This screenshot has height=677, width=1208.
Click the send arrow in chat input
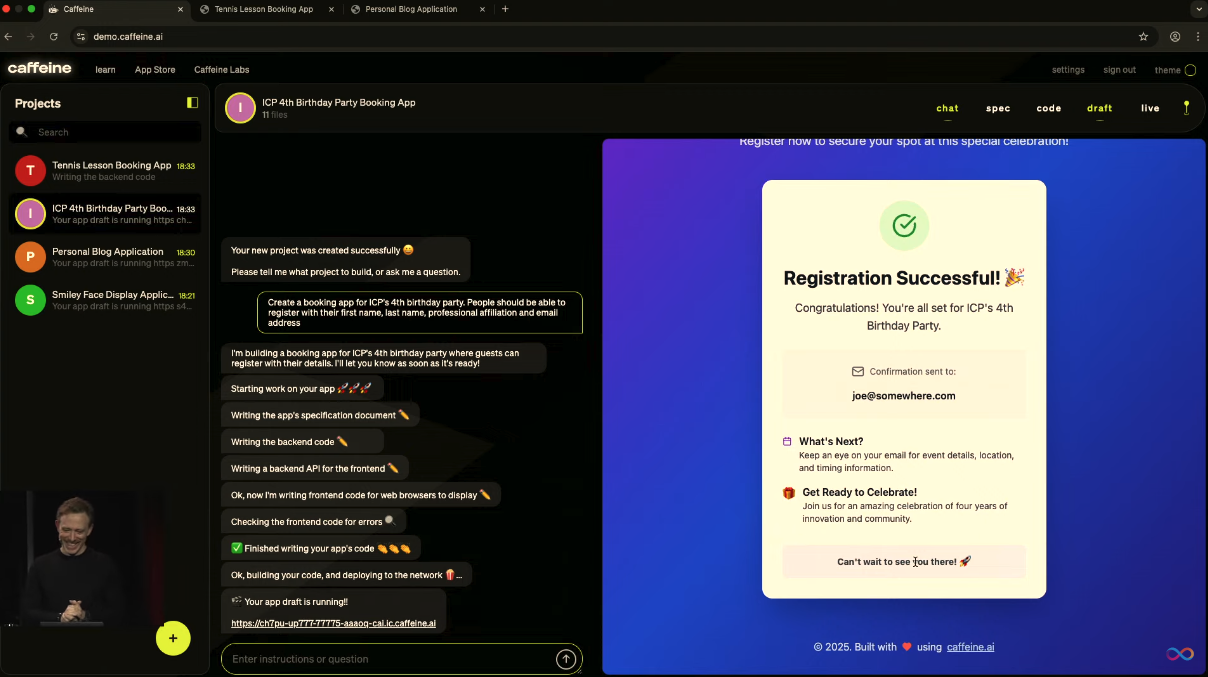pyautogui.click(x=566, y=659)
